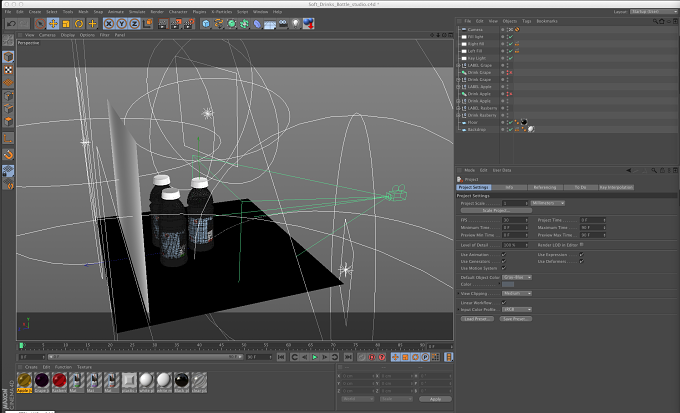This screenshot has height=413, width=680.
Task: Click the FPS input field
Action: [x=515, y=220]
